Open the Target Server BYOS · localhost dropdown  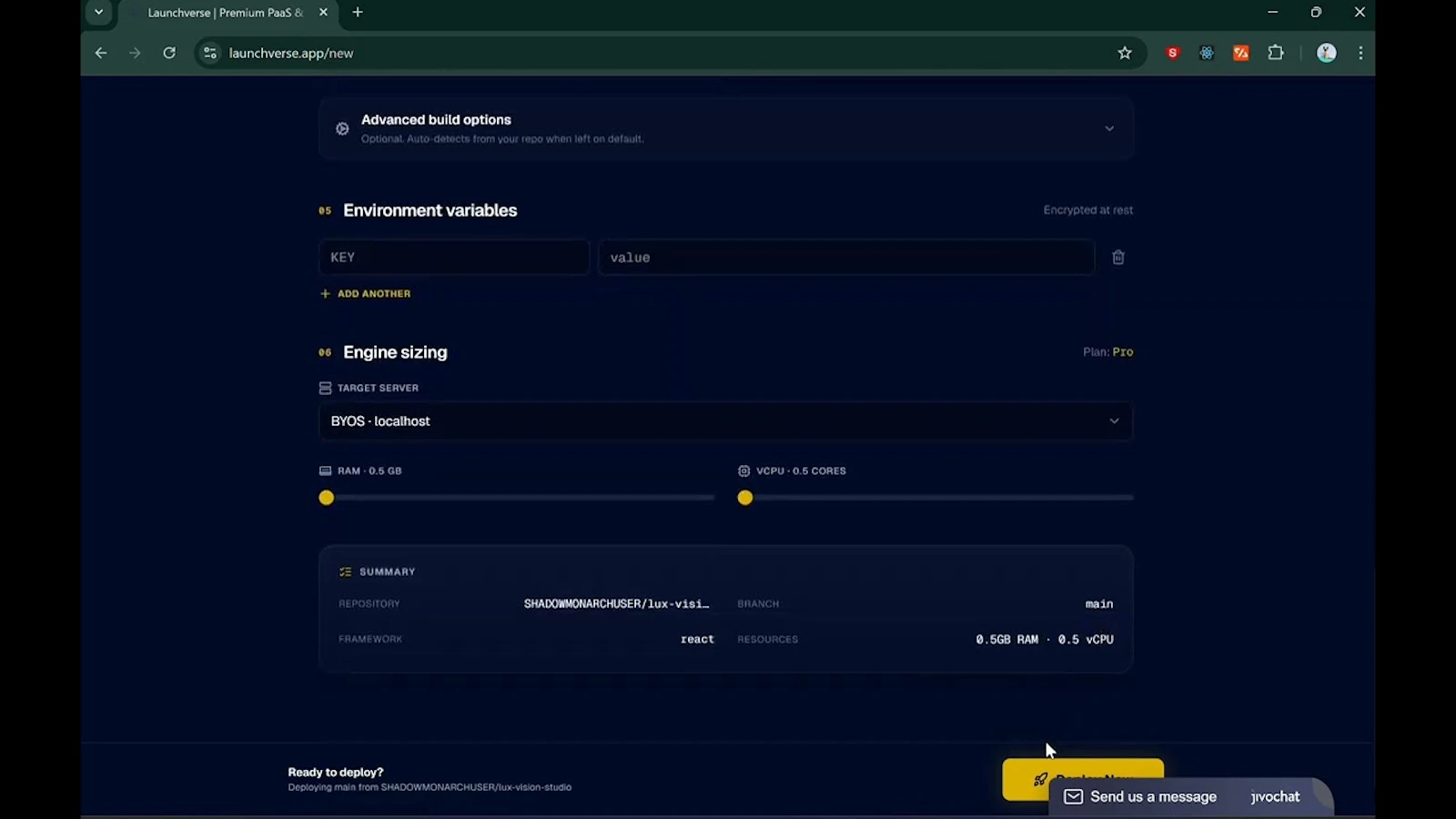[726, 421]
